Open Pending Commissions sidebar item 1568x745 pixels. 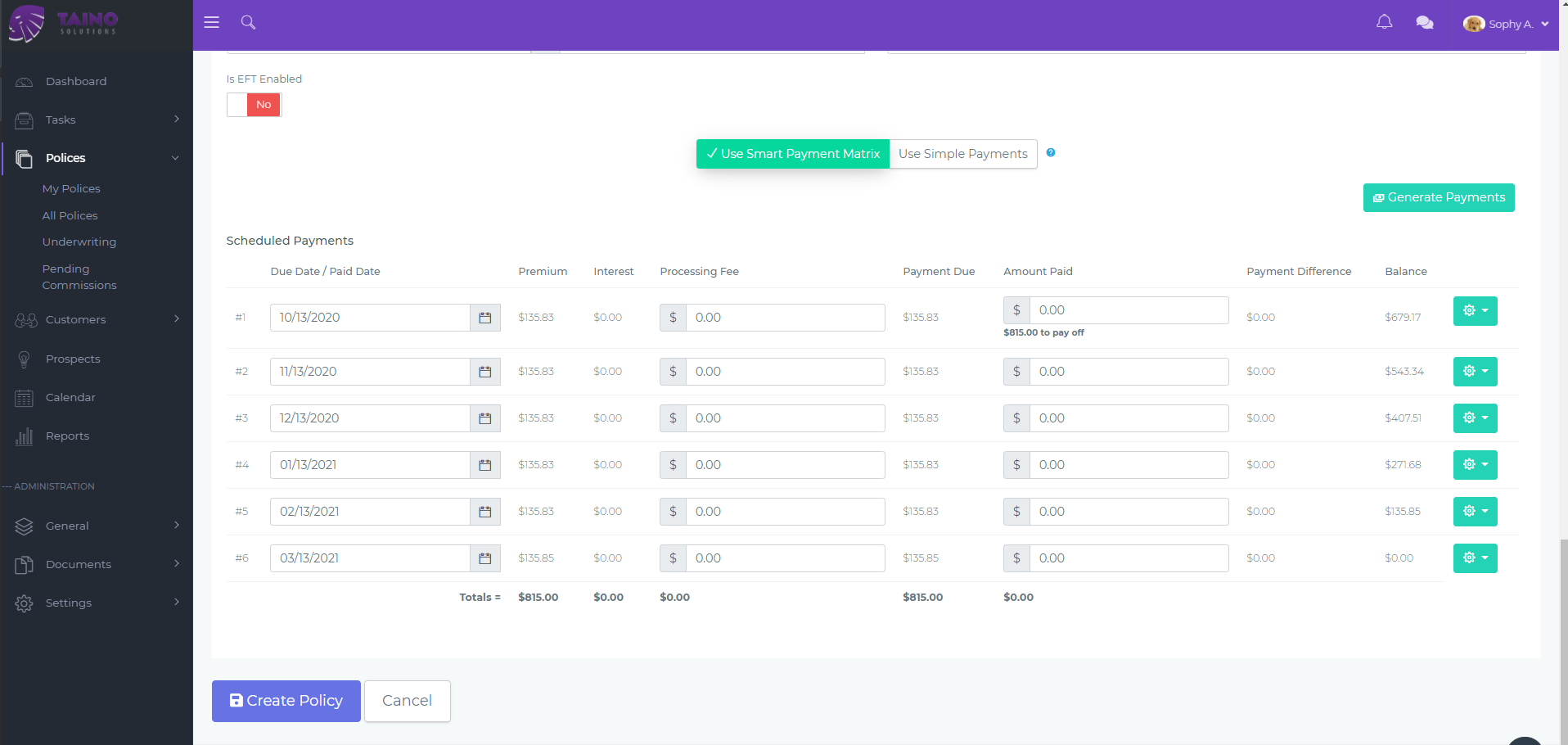(x=79, y=277)
